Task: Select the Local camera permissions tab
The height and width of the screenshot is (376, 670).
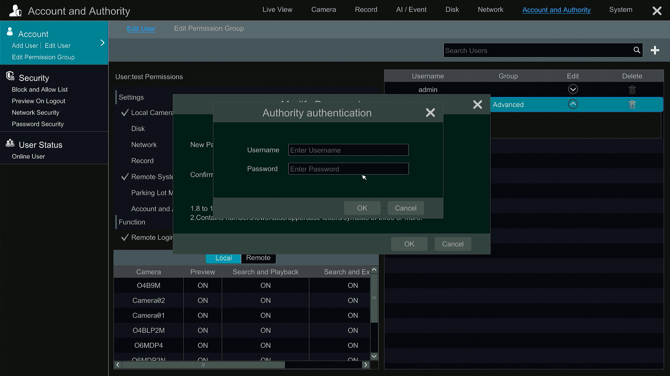Action: 223,258
